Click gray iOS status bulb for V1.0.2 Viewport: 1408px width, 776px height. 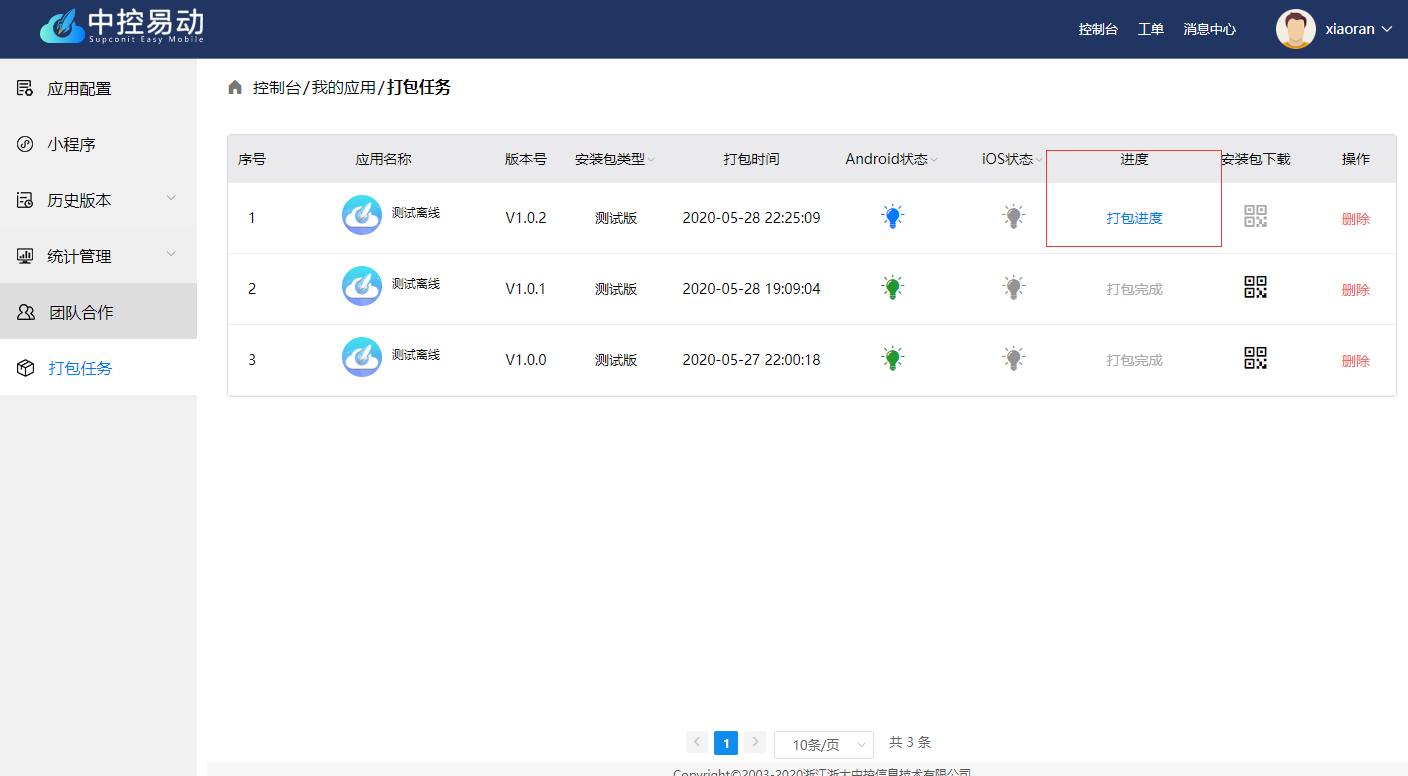click(x=1014, y=216)
